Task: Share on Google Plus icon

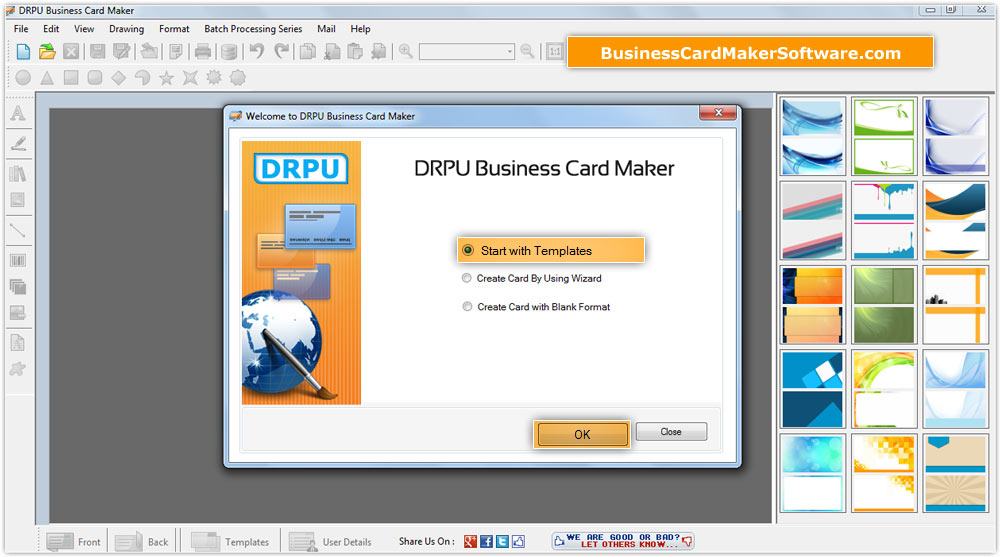Action: (470, 542)
